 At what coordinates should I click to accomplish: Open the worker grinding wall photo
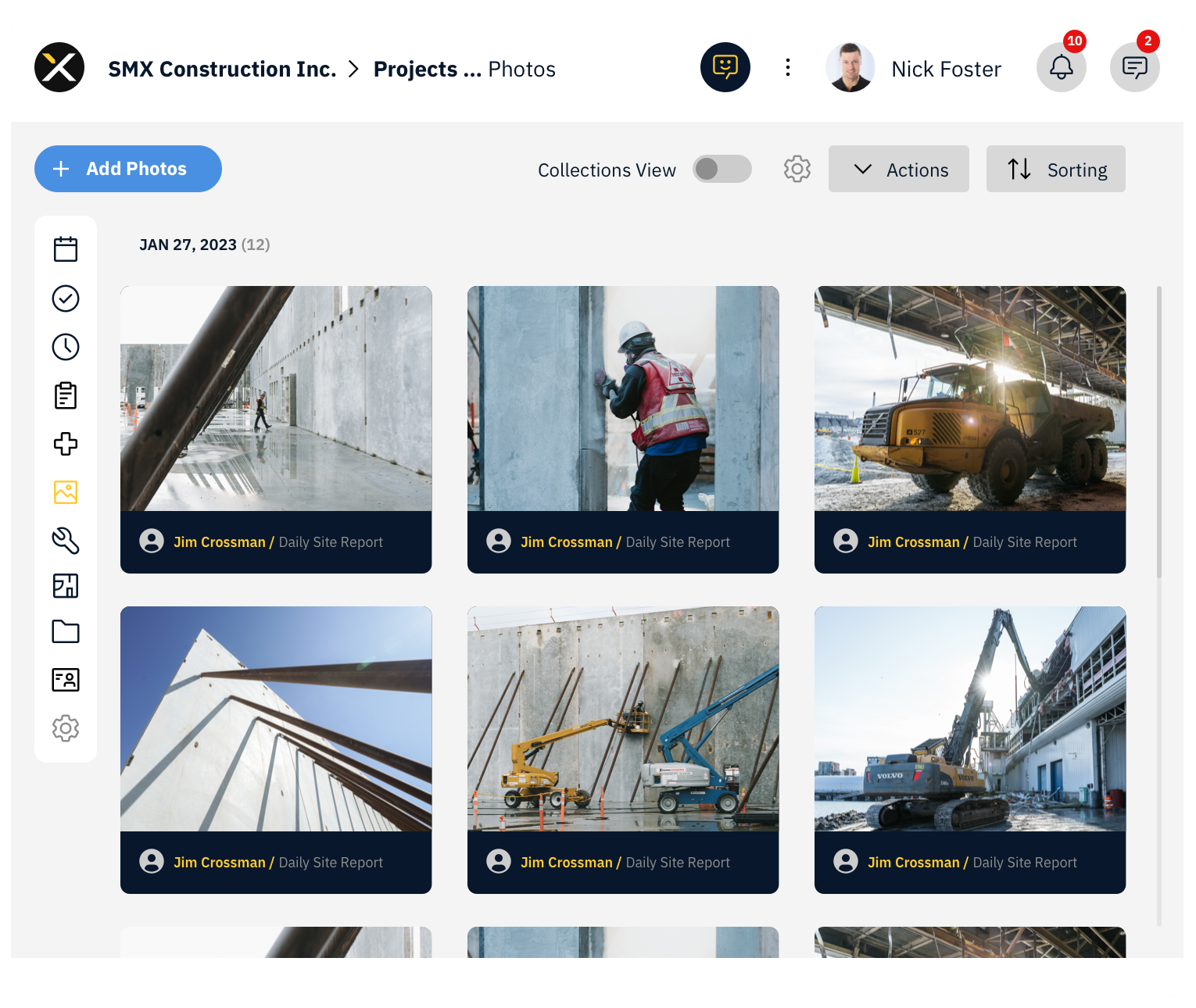click(623, 399)
